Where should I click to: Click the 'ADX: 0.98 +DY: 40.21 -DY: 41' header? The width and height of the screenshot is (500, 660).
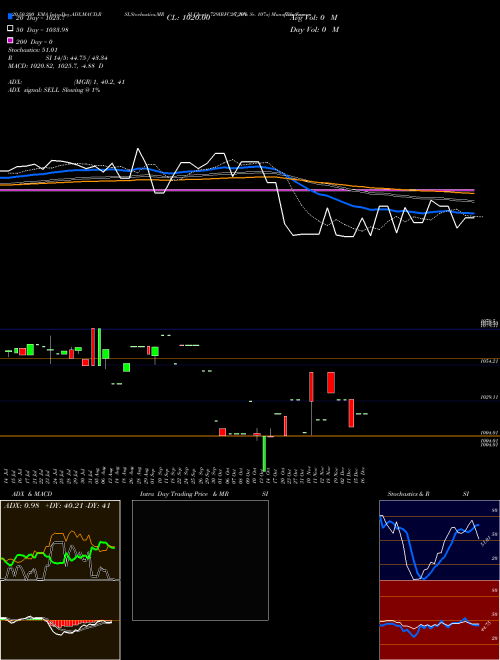pos(57,506)
